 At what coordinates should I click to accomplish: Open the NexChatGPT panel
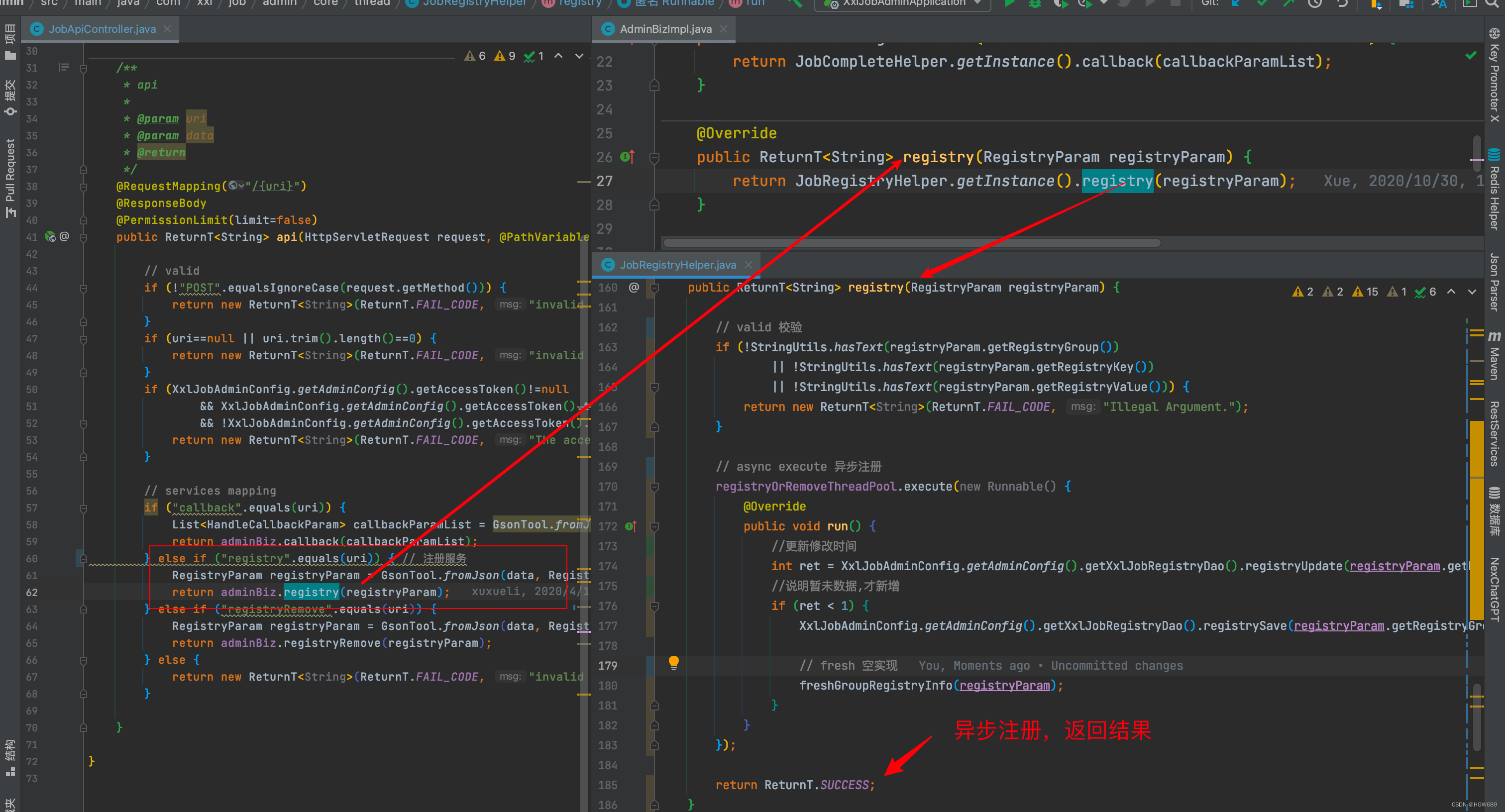coord(1494,589)
